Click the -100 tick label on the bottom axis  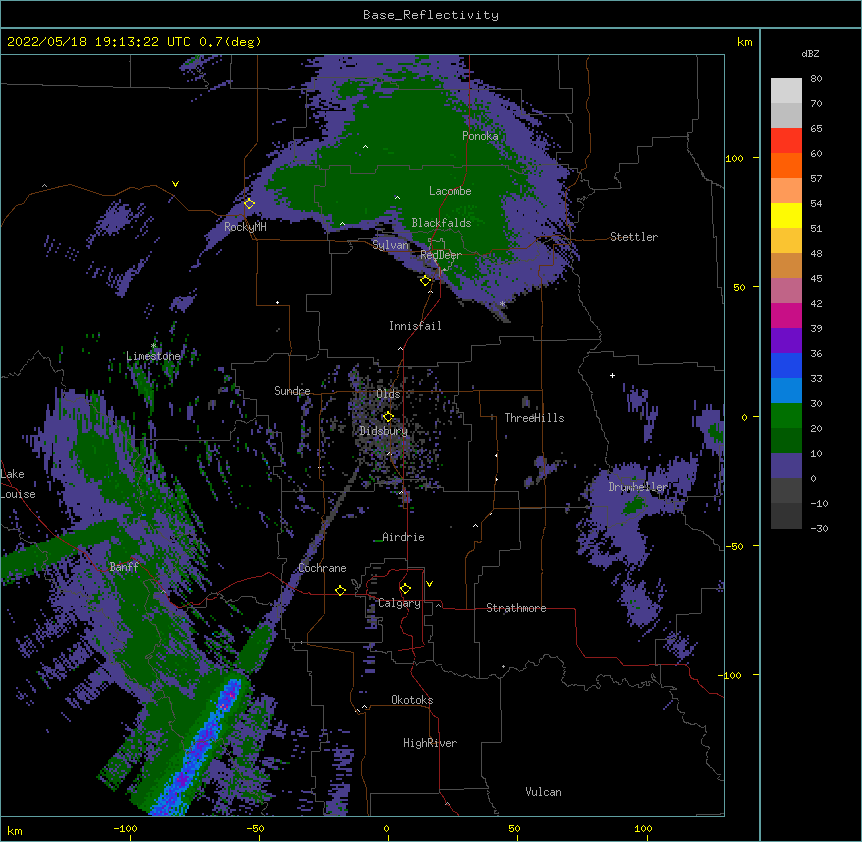tap(125, 828)
